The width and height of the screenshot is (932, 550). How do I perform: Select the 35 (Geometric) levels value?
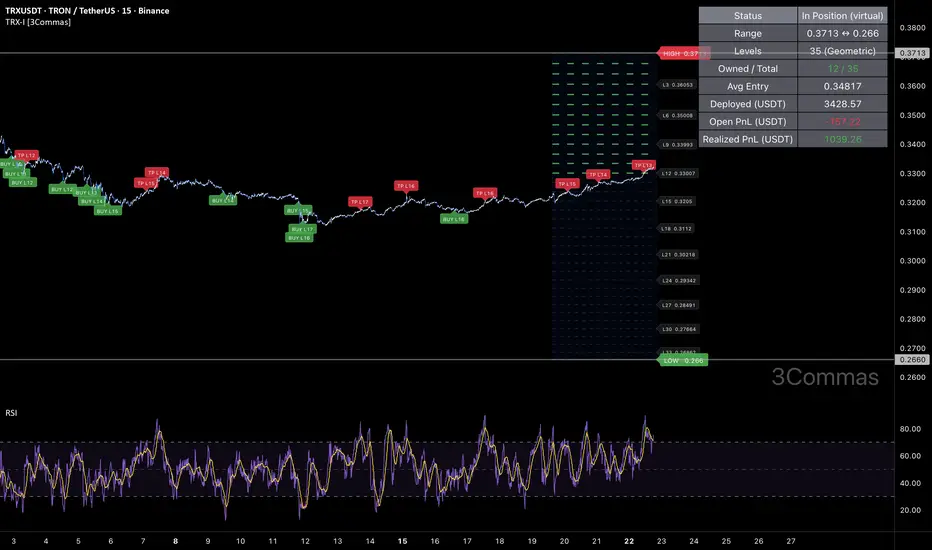click(x=842, y=51)
